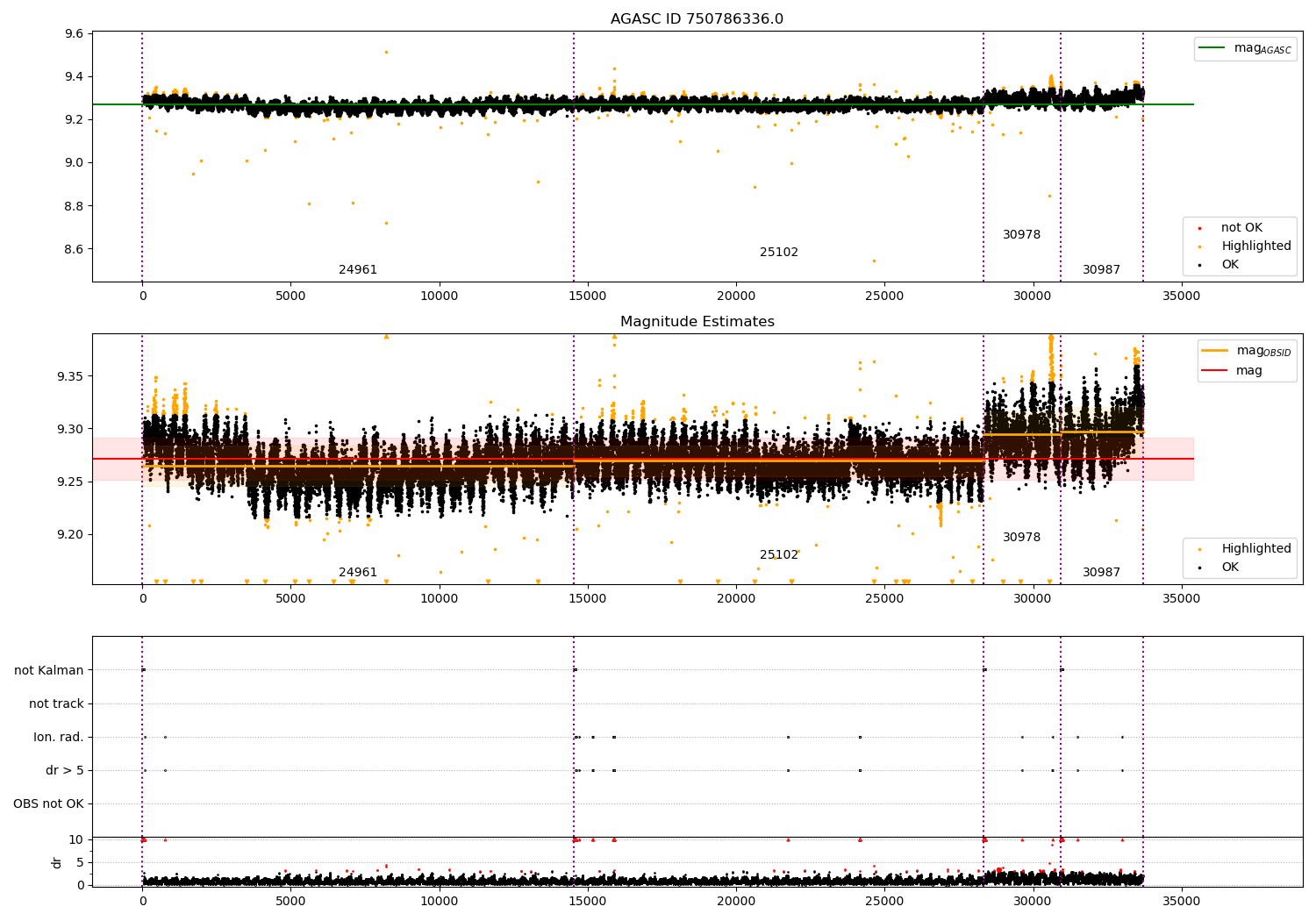Click the 'Magnitude Estimates' subplot title
The image size is (1316, 921).
(x=697, y=322)
